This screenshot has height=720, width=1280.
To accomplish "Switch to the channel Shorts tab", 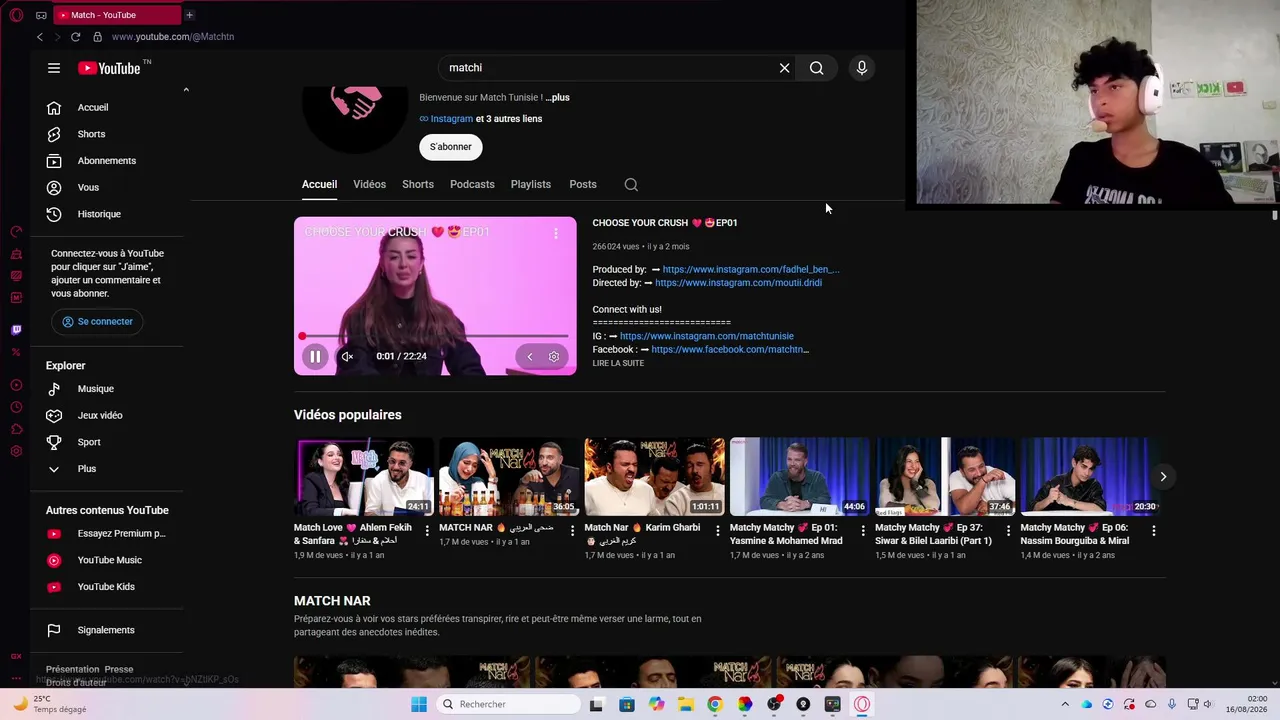I will coord(418,185).
